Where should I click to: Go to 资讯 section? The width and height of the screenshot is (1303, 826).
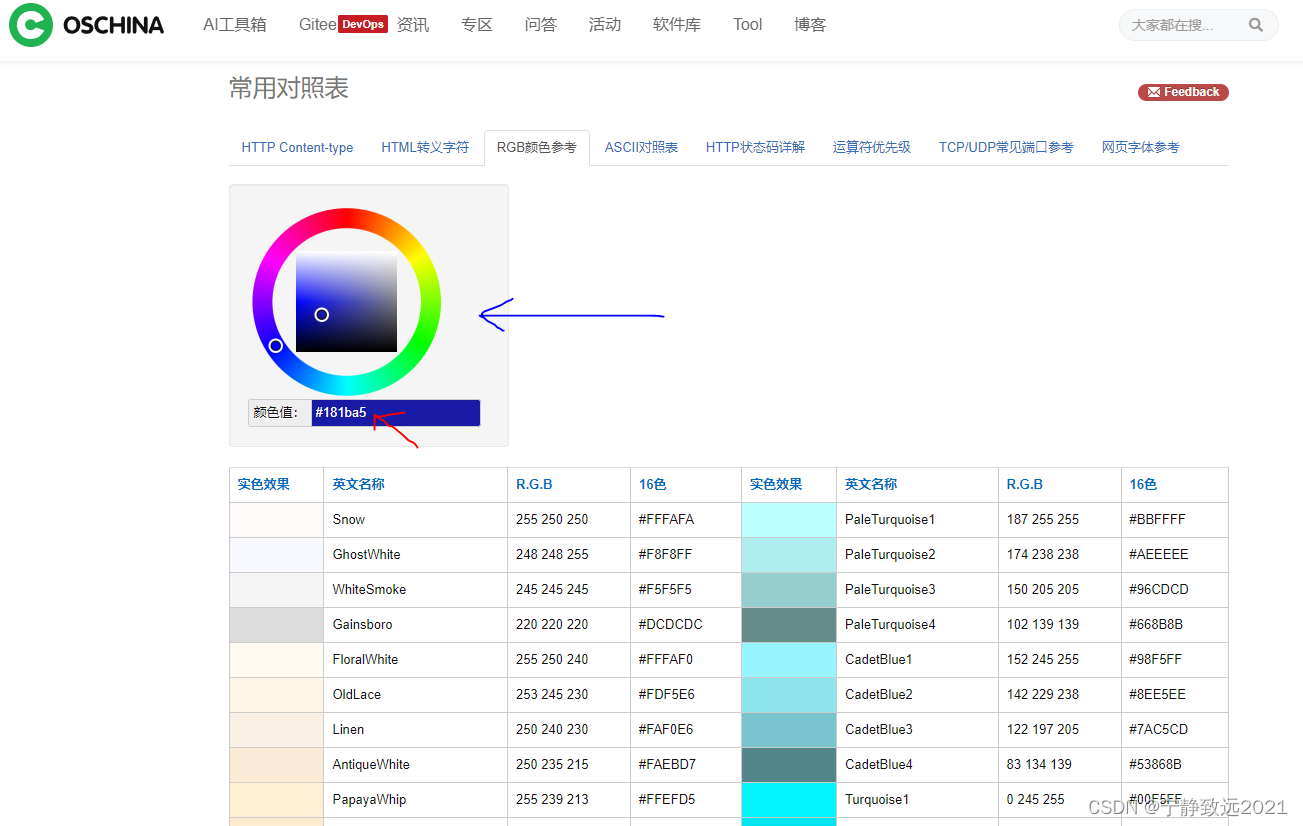click(x=413, y=25)
